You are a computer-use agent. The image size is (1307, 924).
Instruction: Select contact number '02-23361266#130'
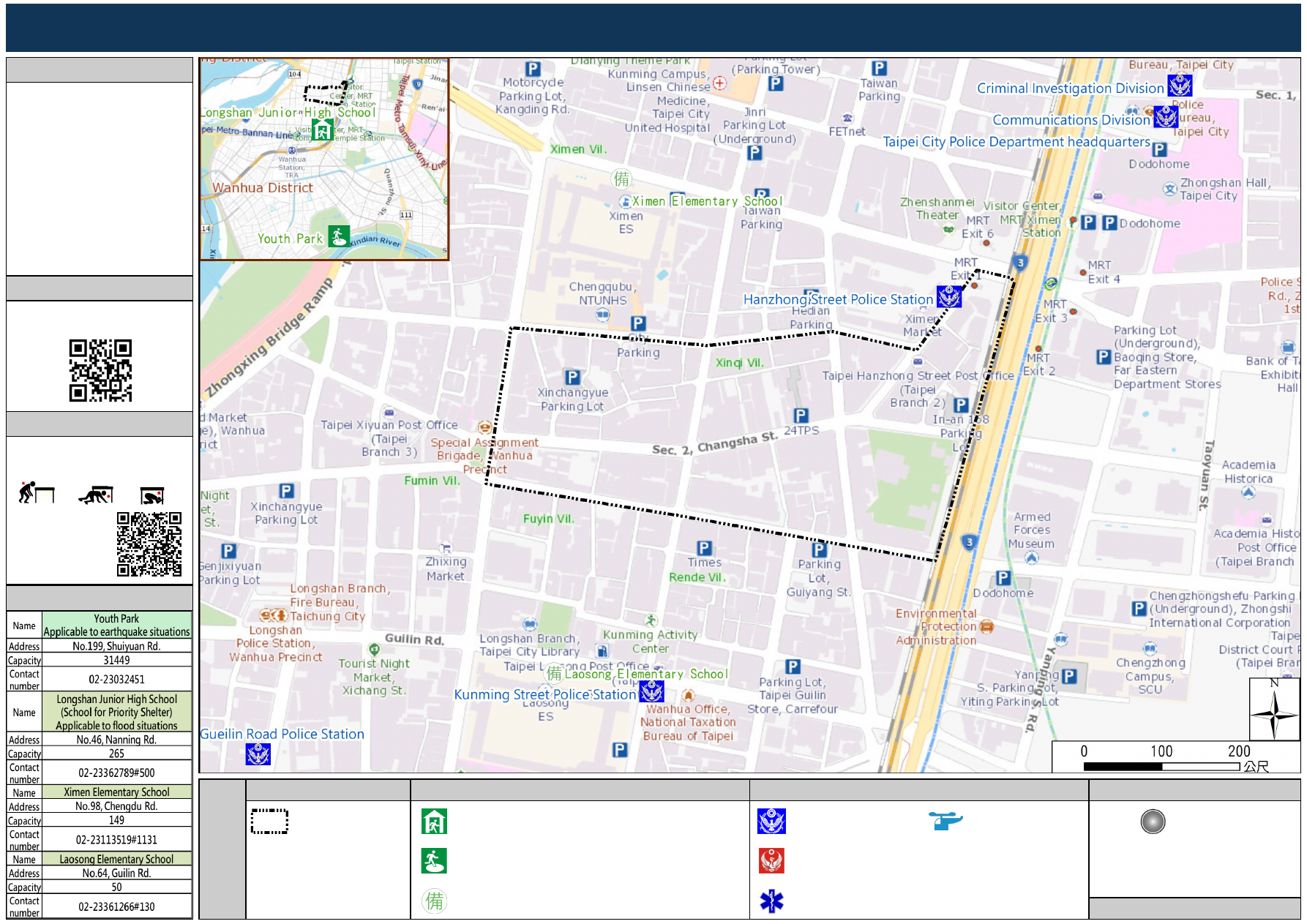pos(116,906)
